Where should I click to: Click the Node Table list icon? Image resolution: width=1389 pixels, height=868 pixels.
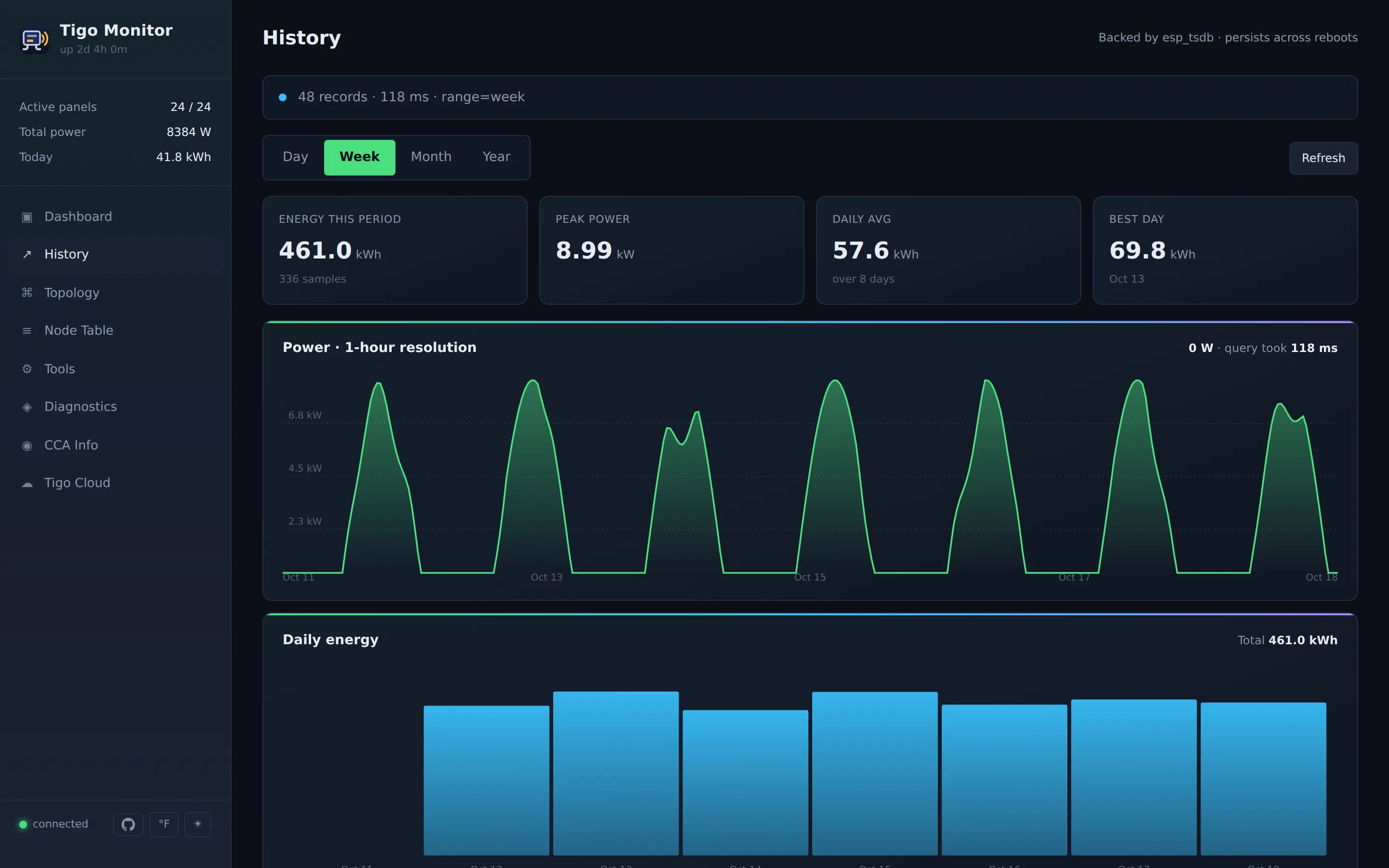click(x=27, y=331)
